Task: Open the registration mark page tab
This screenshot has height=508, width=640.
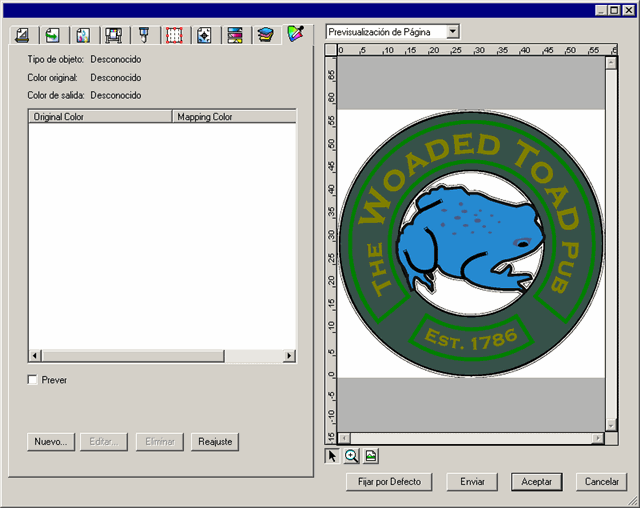Action: coord(204,35)
